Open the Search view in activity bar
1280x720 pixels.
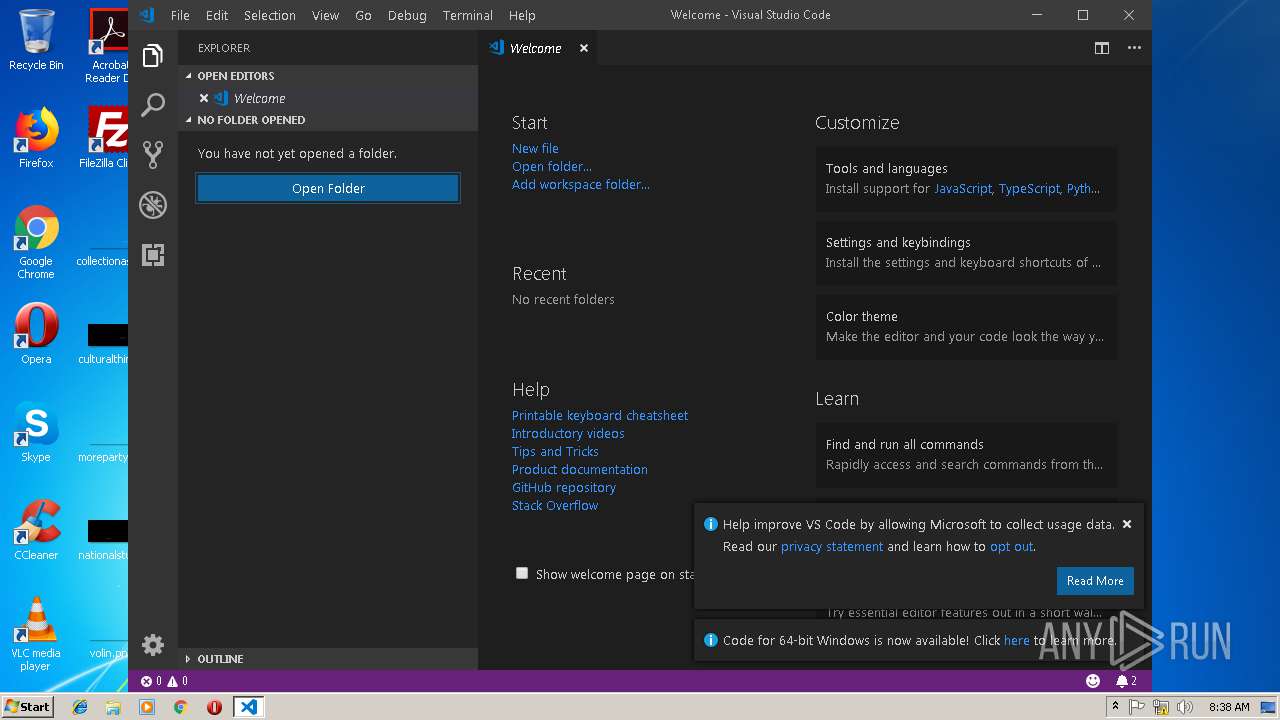[x=153, y=105]
